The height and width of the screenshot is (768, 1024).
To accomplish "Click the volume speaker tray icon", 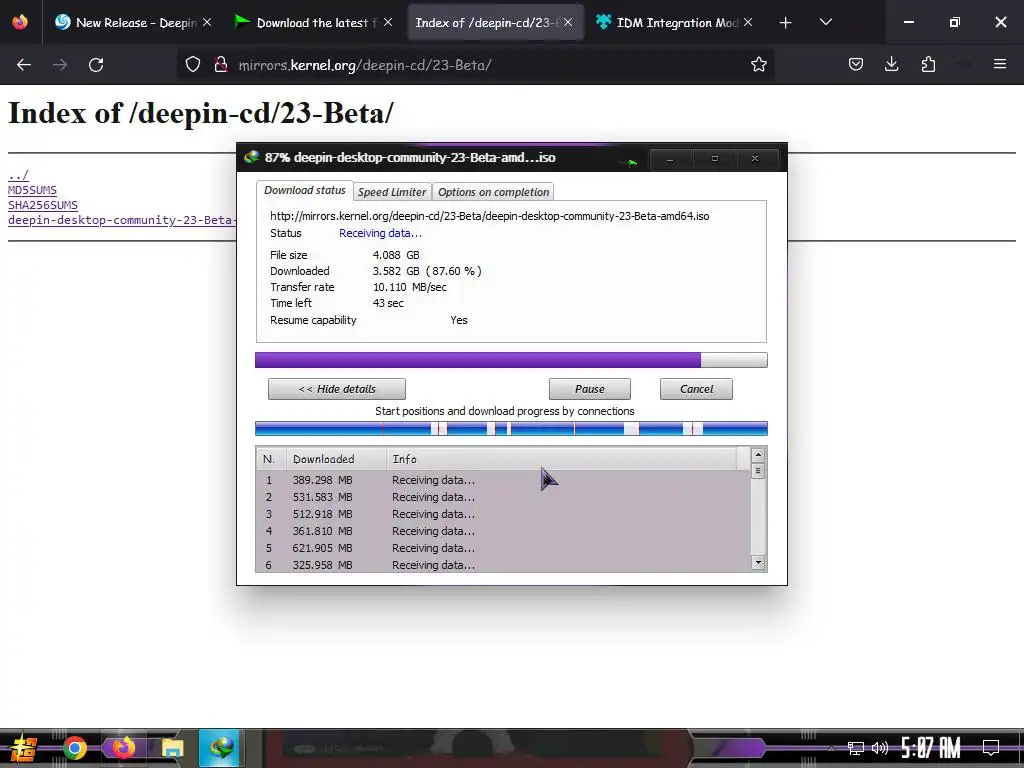I will coord(880,748).
